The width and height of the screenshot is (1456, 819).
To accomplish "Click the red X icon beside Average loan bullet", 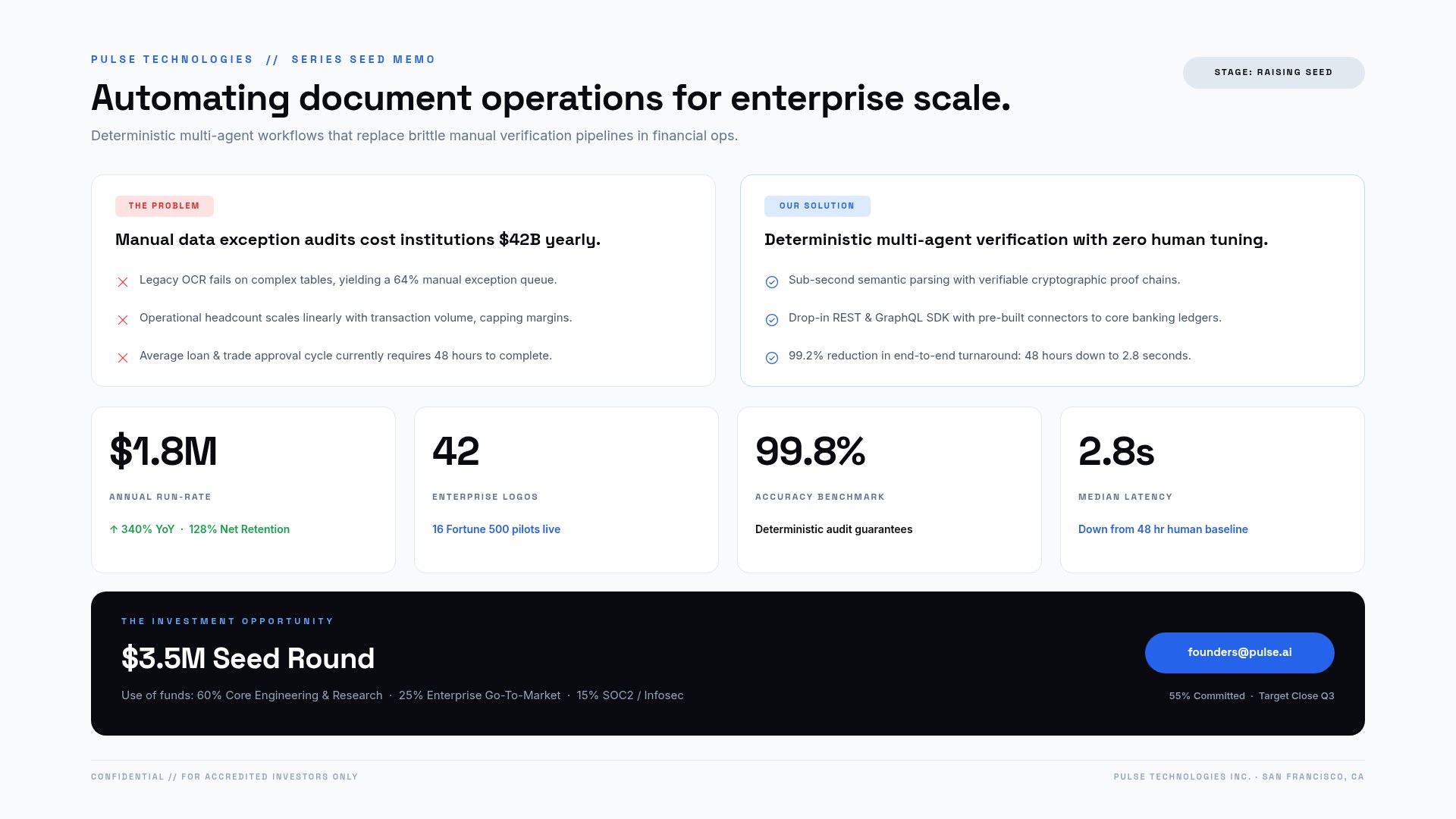I will 123,358.
